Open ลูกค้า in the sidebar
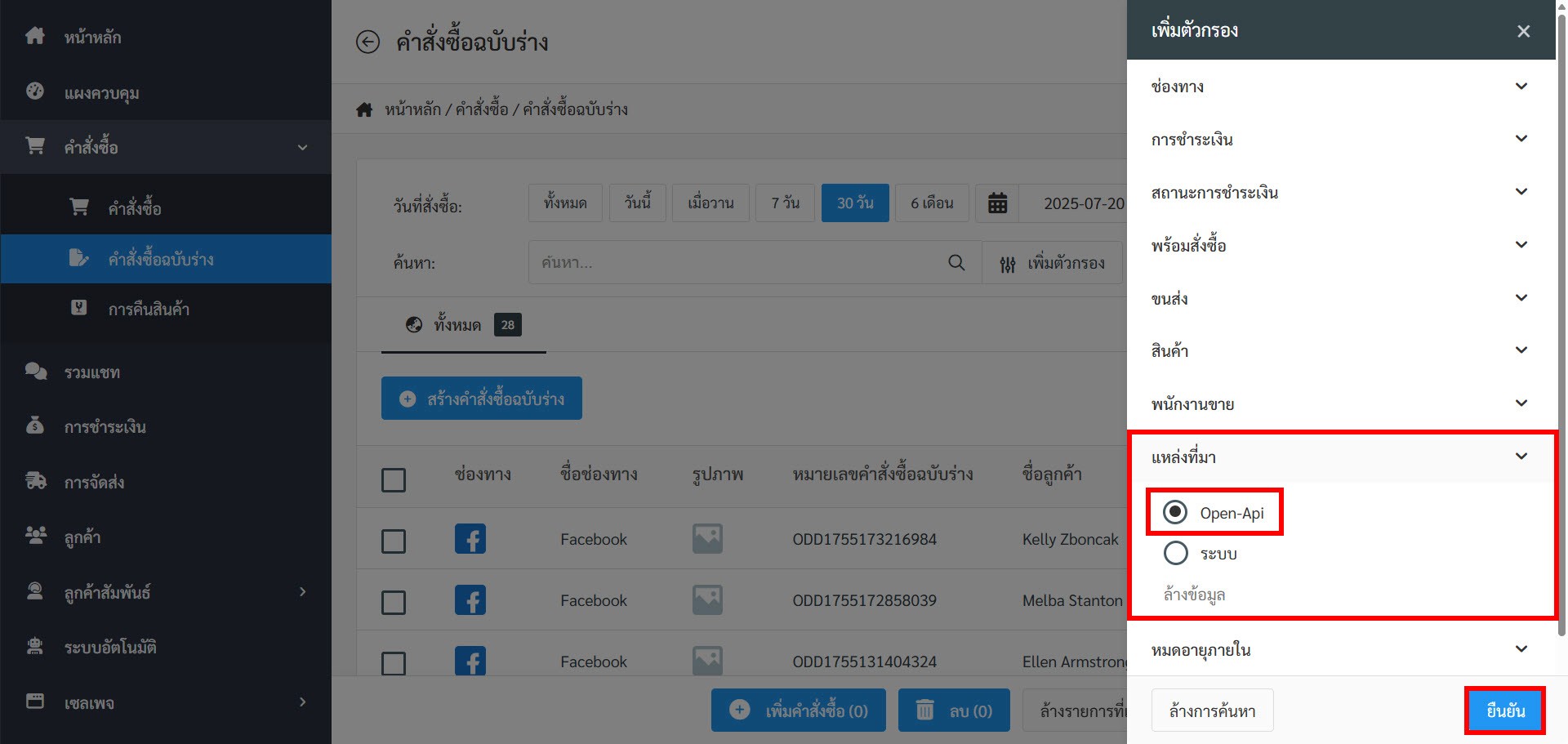 (x=166, y=537)
